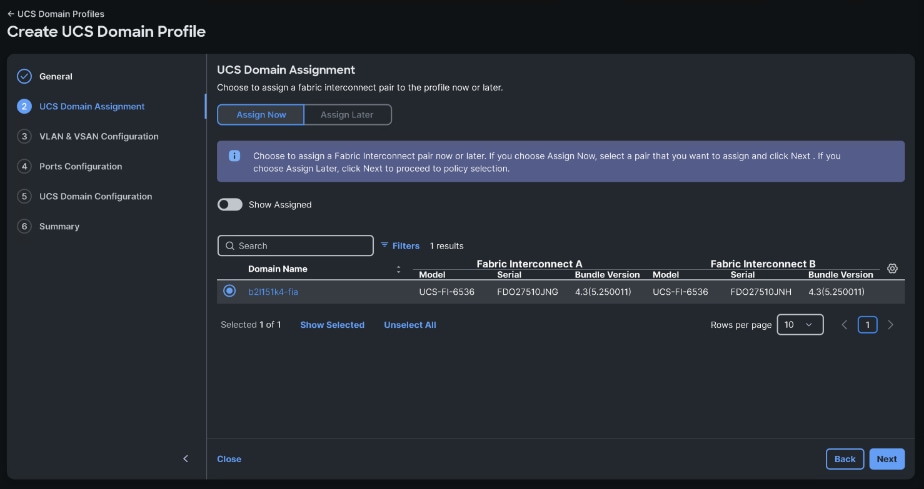Viewport: 924px width, 489px height.
Task: Choose the Assign Later option
Action: click(x=347, y=115)
